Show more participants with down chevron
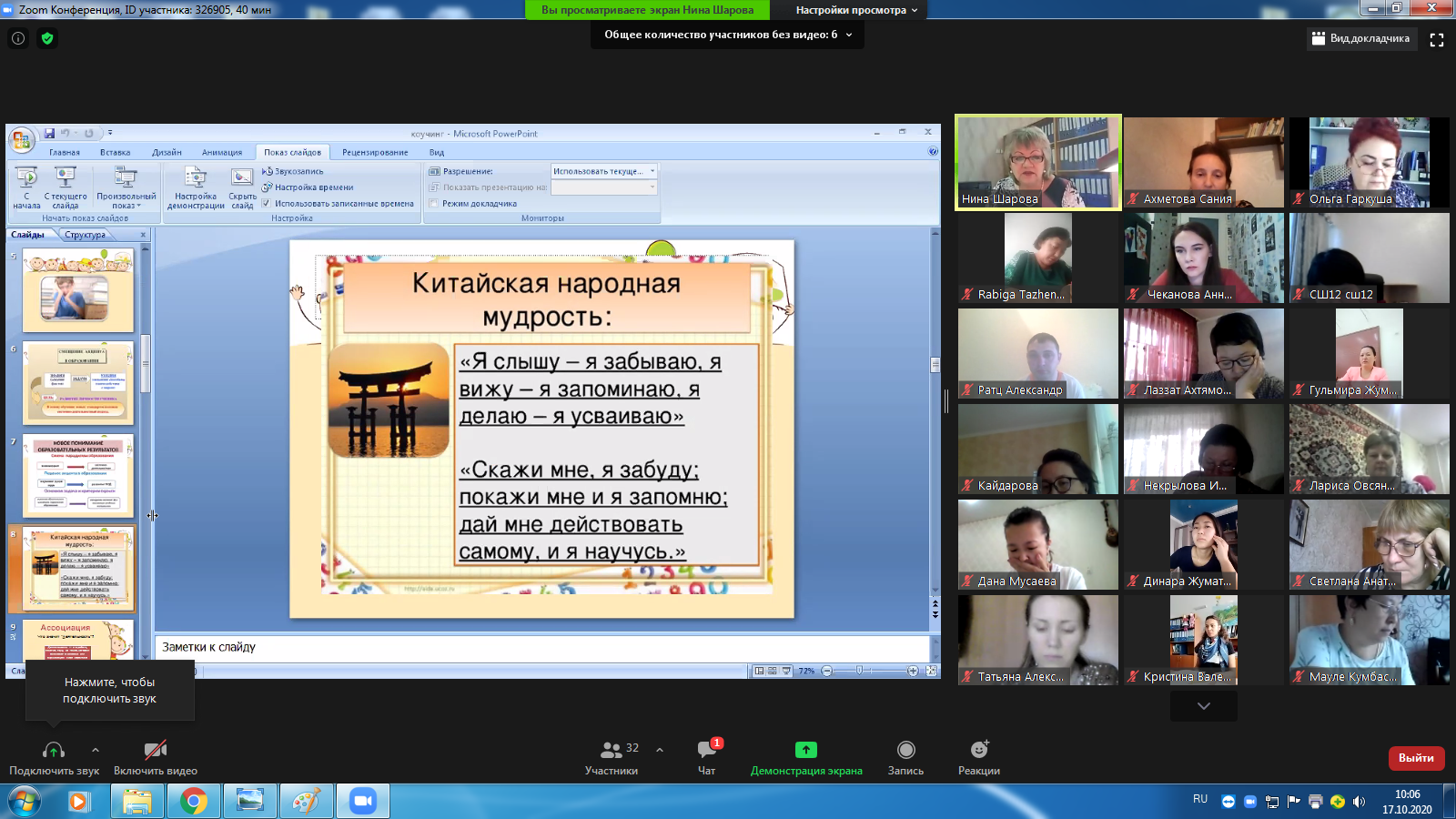Viewport: 1456px width, 819px height. pyautogui.click(x=1203, y=706)
